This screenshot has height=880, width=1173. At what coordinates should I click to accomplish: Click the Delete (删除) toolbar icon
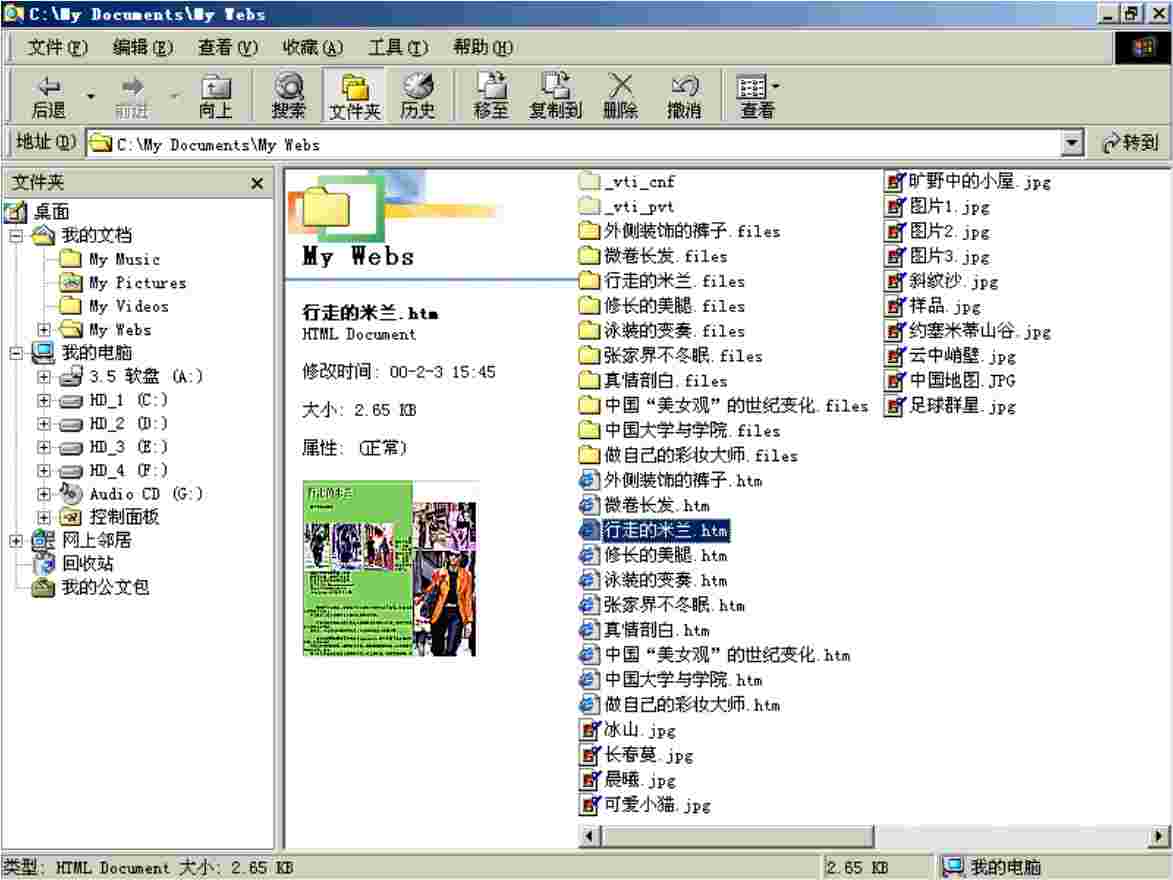click(620, 97)
